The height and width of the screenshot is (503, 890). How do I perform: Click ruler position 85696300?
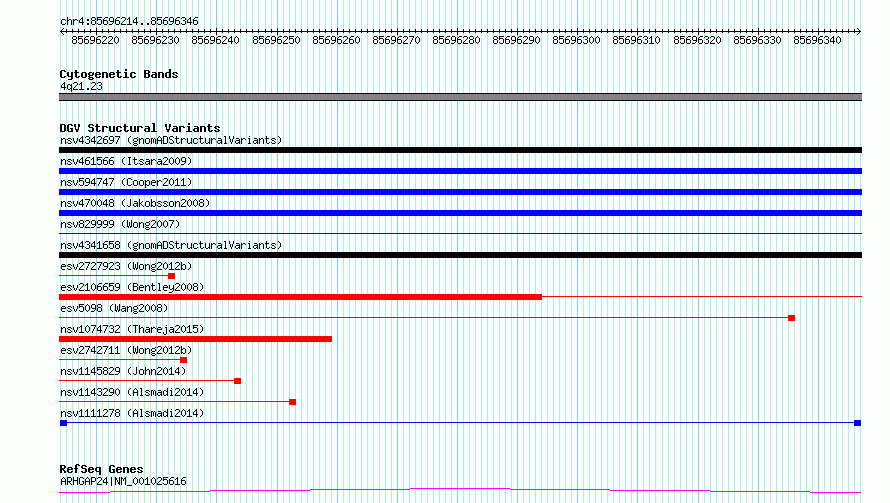point(576,40)
